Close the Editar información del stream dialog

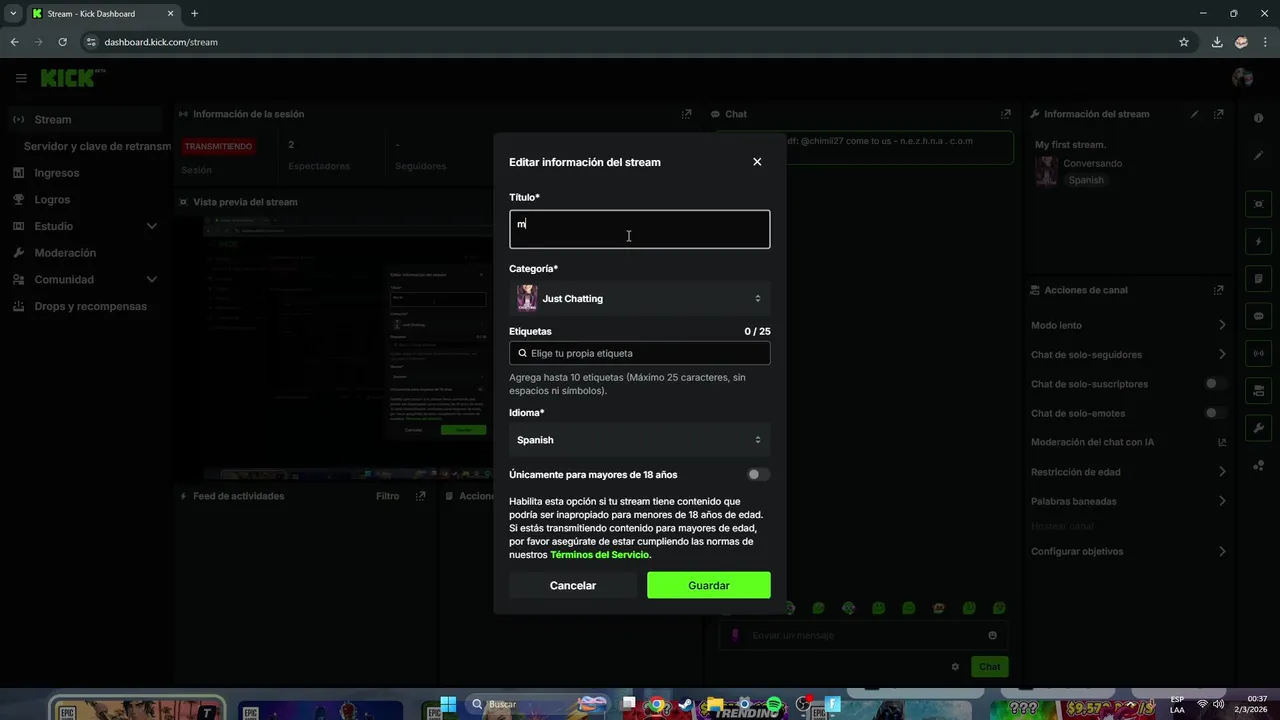click(757, 162)
